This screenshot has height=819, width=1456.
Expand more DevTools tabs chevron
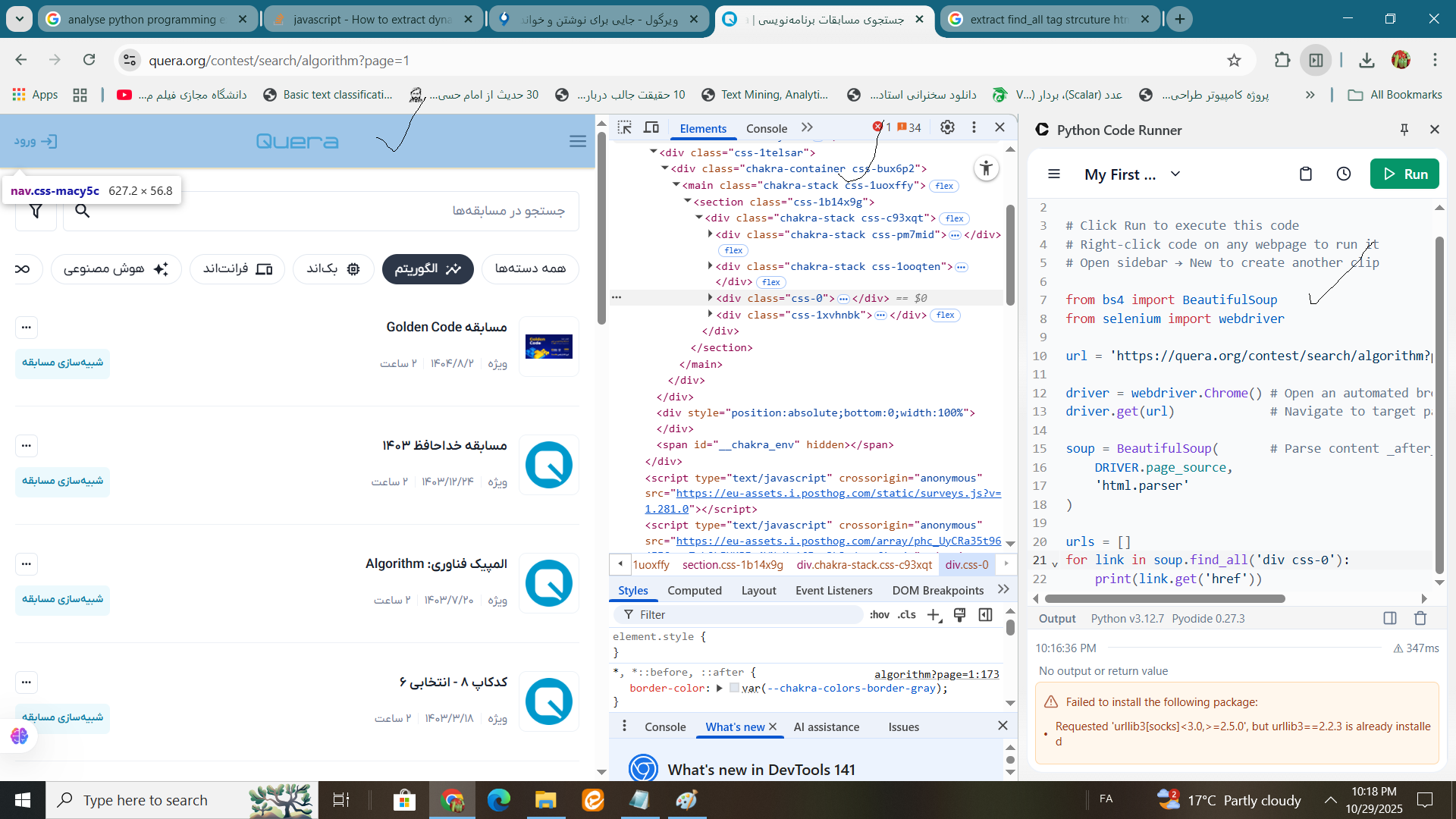click(x=807, y=127)
